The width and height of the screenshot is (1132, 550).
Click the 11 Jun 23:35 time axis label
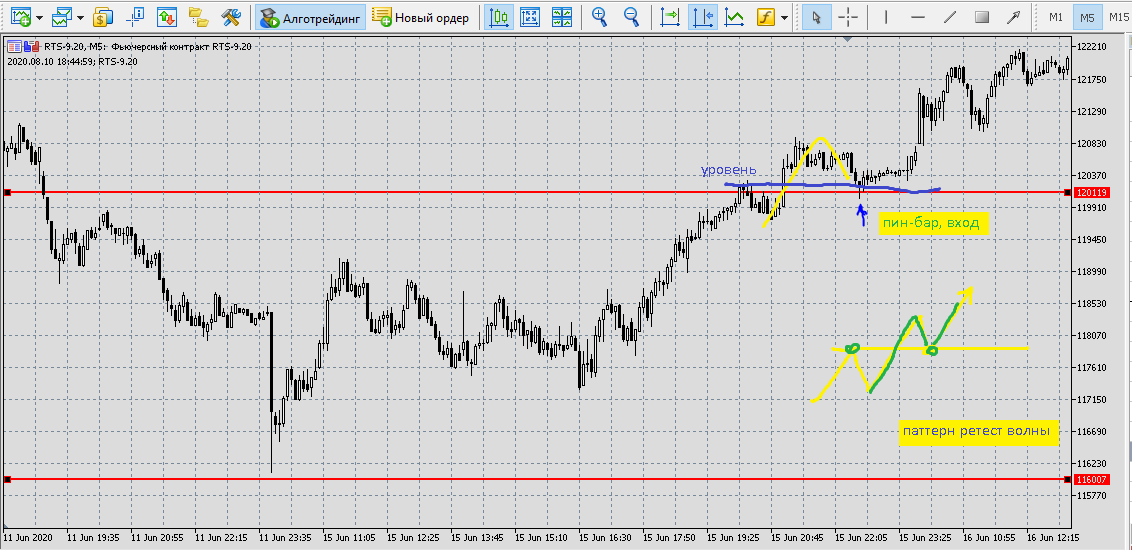point(285,538)
